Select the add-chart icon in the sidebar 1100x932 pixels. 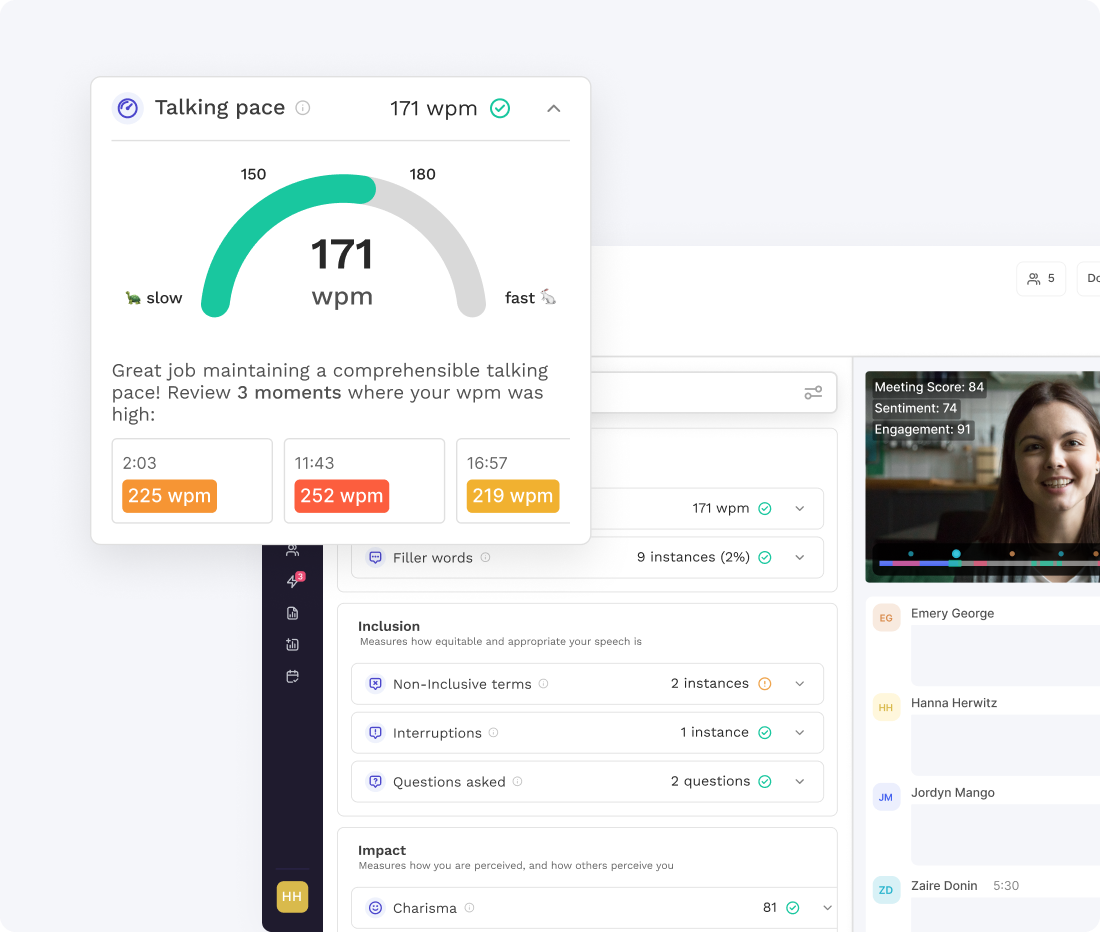tap(292, 644)
